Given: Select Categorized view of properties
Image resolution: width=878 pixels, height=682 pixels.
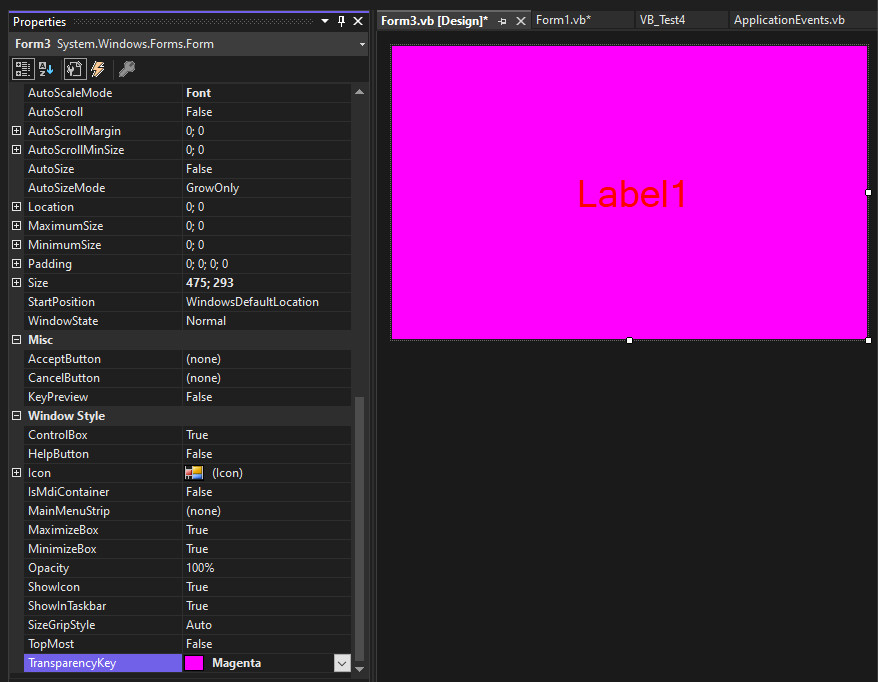Looking at the screenshot, I should tap(22, 68).
